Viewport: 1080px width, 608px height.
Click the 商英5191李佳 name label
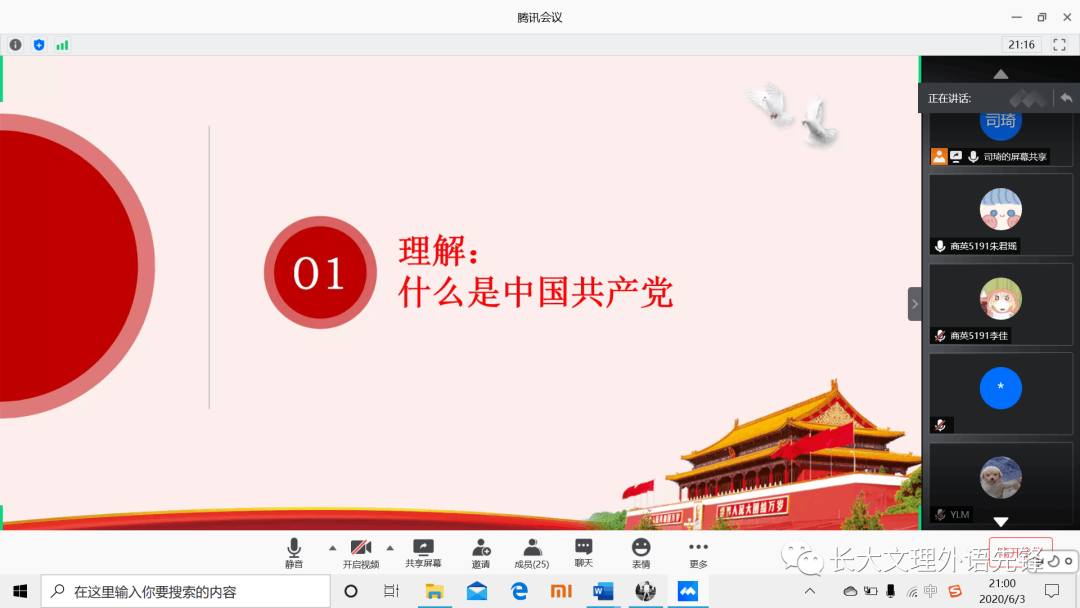click(x=979, y=335)
